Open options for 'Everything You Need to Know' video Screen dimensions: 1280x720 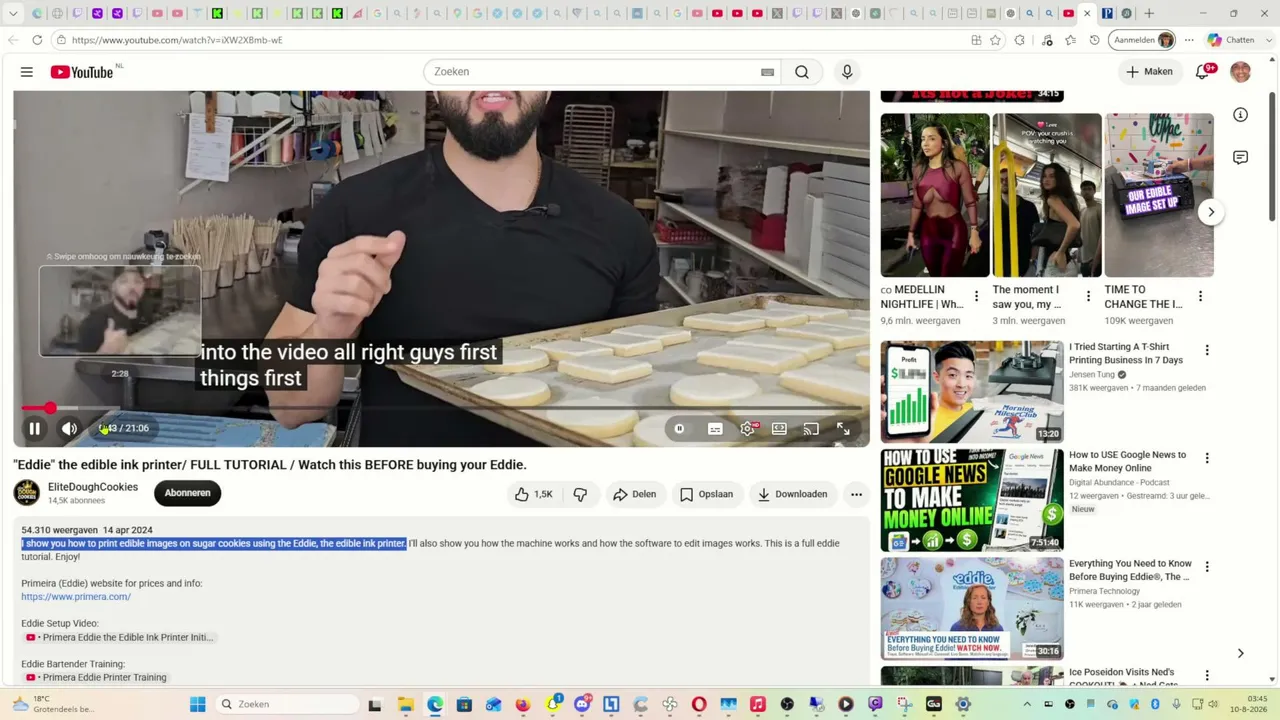(x=1207, y=567)
